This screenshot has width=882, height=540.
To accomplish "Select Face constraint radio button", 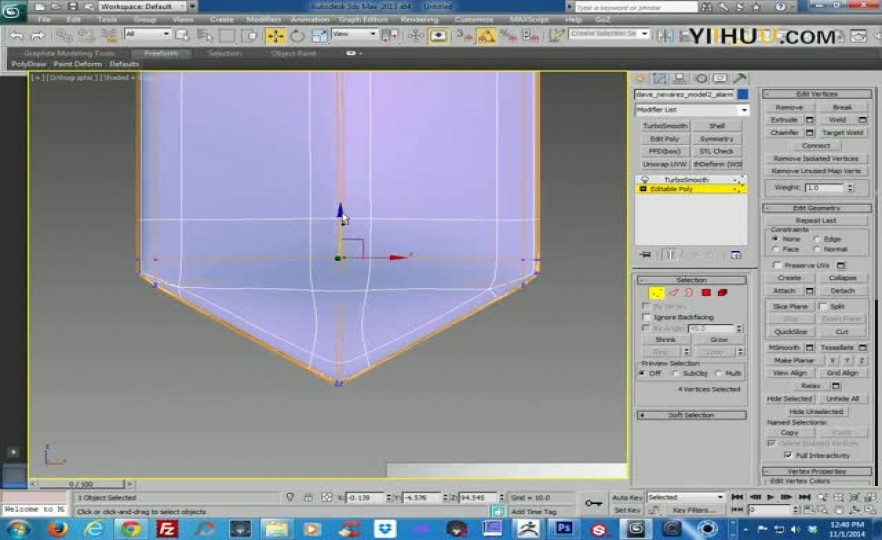I will (x=775, y=249).
